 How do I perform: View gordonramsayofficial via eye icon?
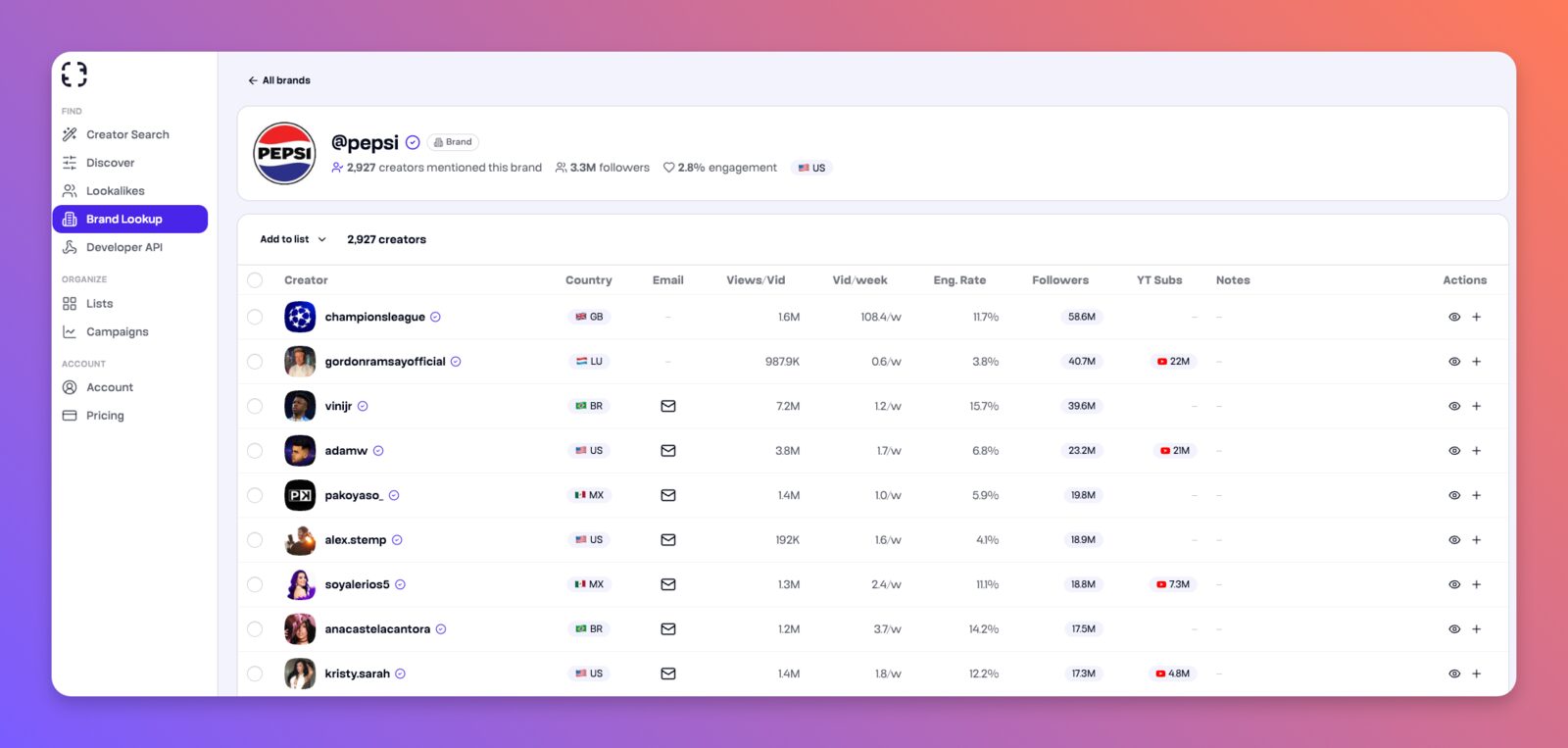pyautogui.click(x=1454, y=362)
